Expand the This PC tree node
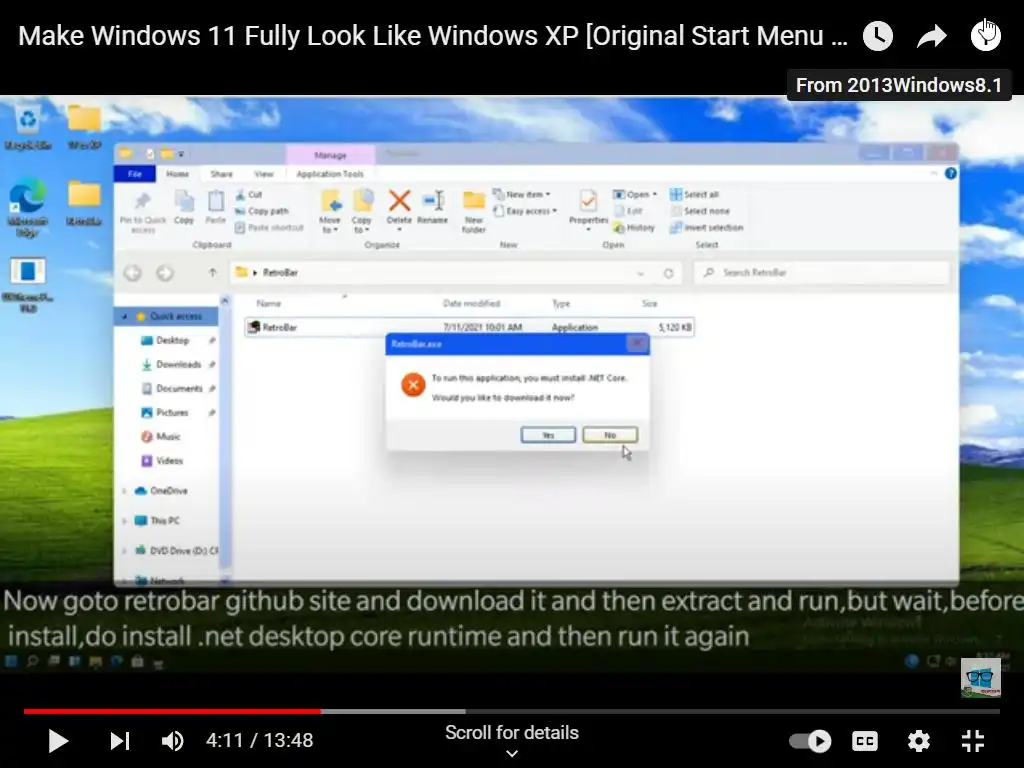The width and height of the screenshot is (1024, 768). pos(124,521)
